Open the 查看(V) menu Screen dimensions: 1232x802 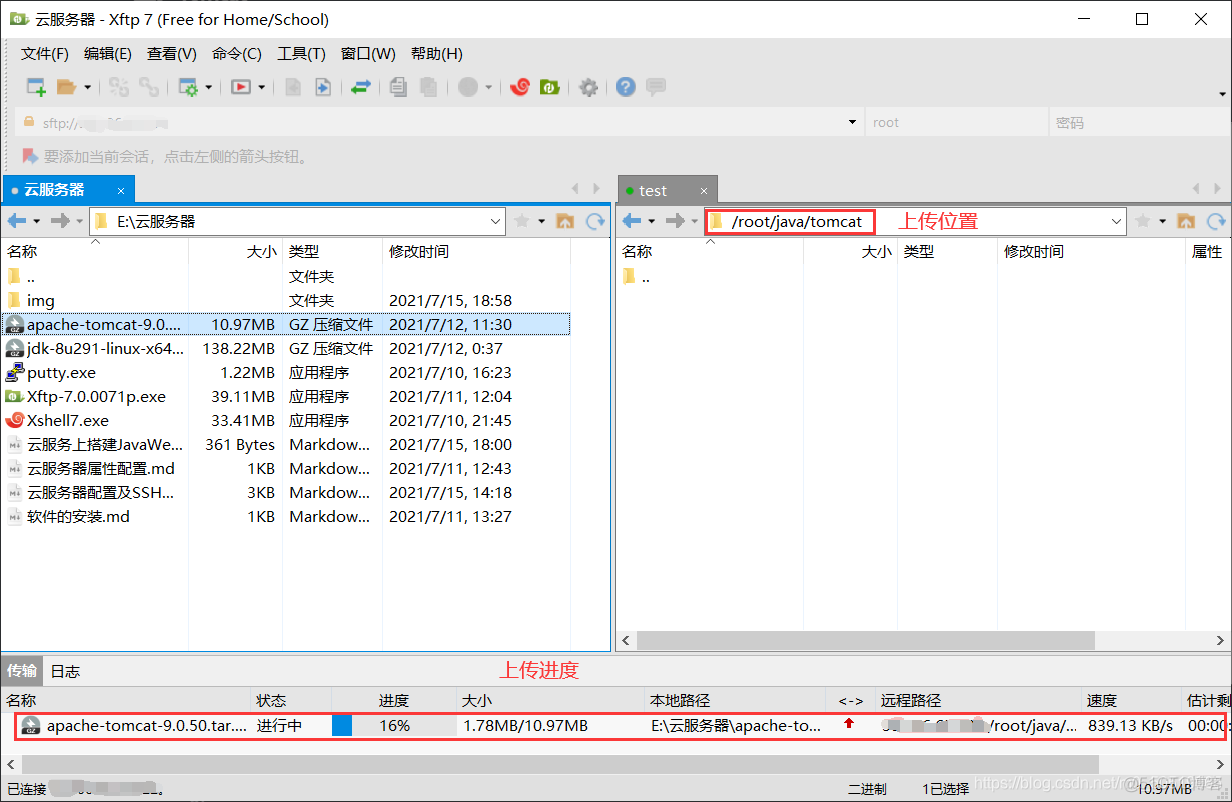coord(172,54)
